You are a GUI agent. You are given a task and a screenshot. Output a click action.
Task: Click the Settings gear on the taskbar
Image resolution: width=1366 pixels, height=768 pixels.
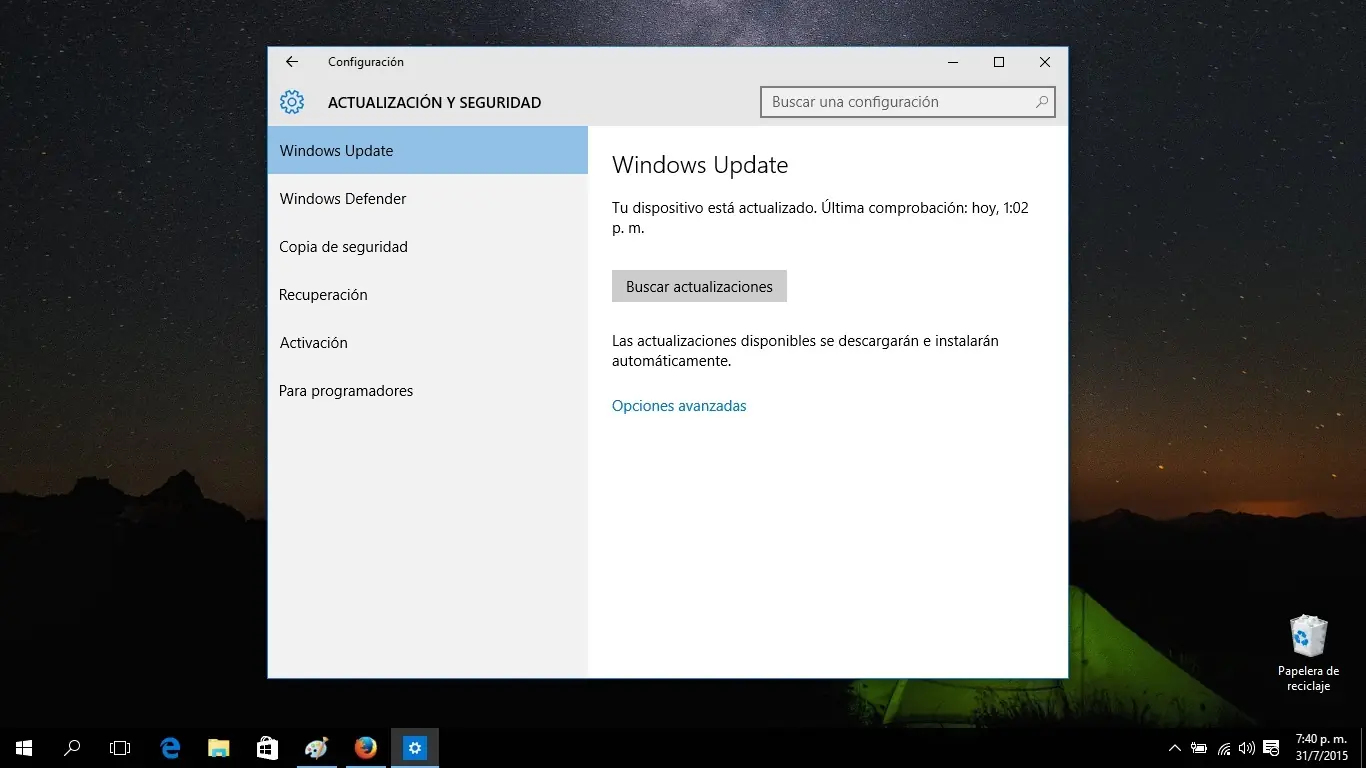(415, 748)
